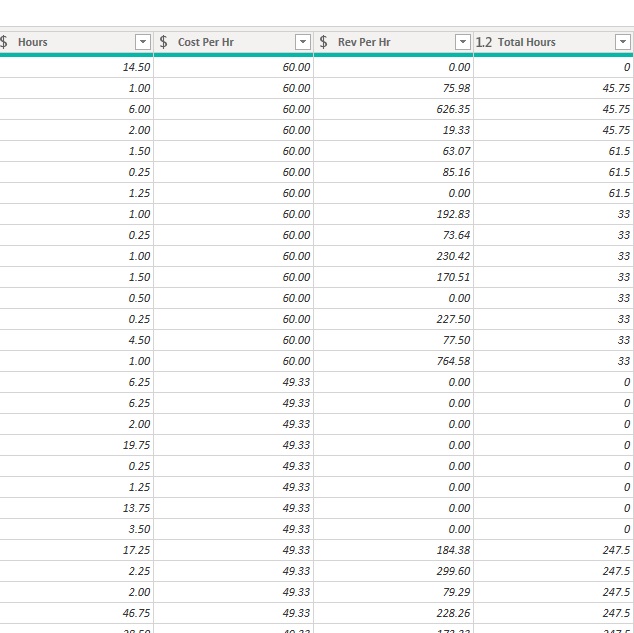Click the Rev Per Hr cell showing 764.58
Viewport: 634px width, 633px height.
(x=393, y=361)
